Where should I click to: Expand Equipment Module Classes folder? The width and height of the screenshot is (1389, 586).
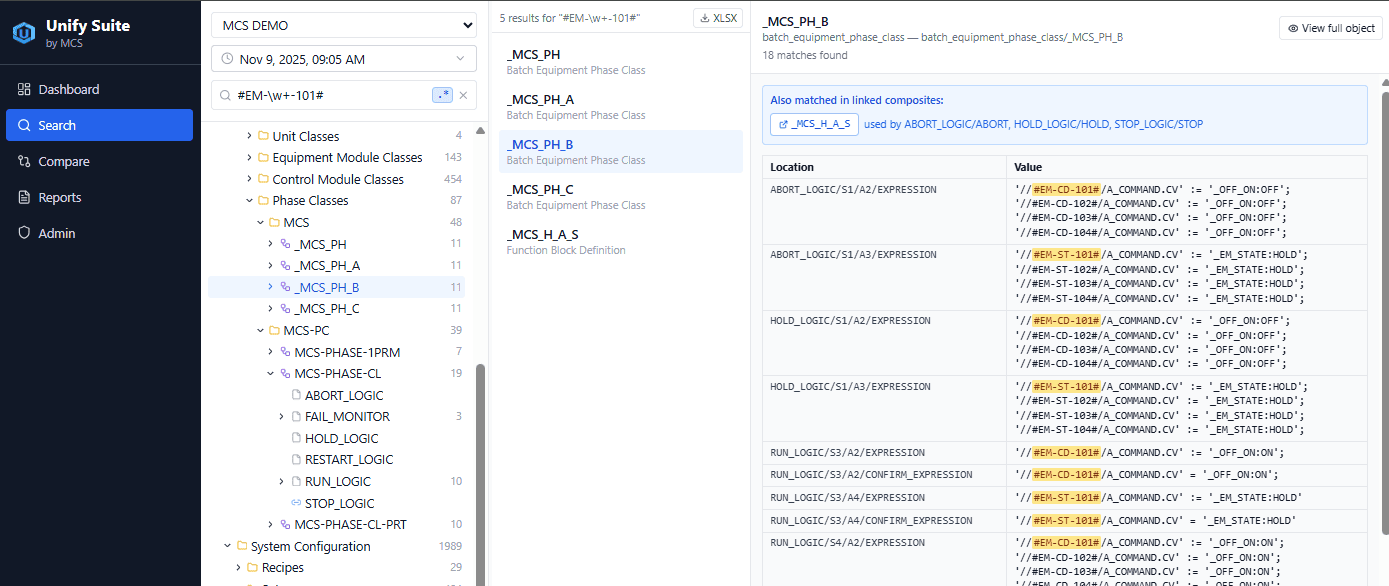point(249,157)
